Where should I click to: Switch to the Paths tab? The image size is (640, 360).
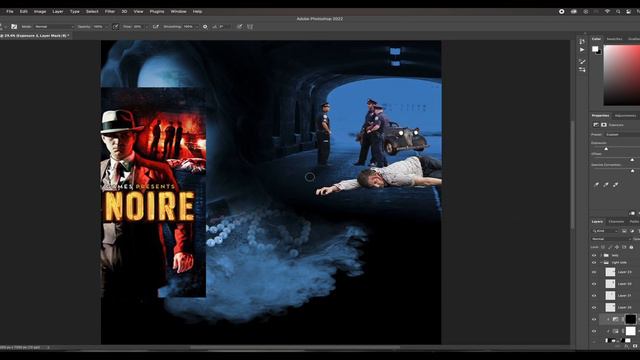(634, 222)
